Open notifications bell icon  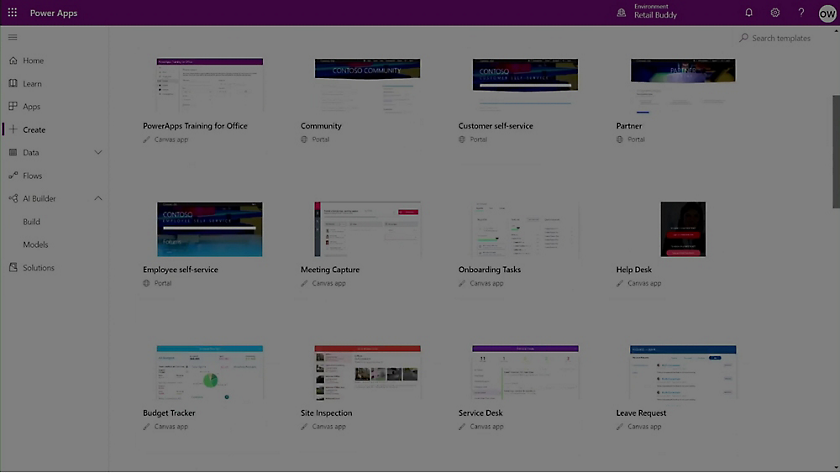[x=749, y=12]
